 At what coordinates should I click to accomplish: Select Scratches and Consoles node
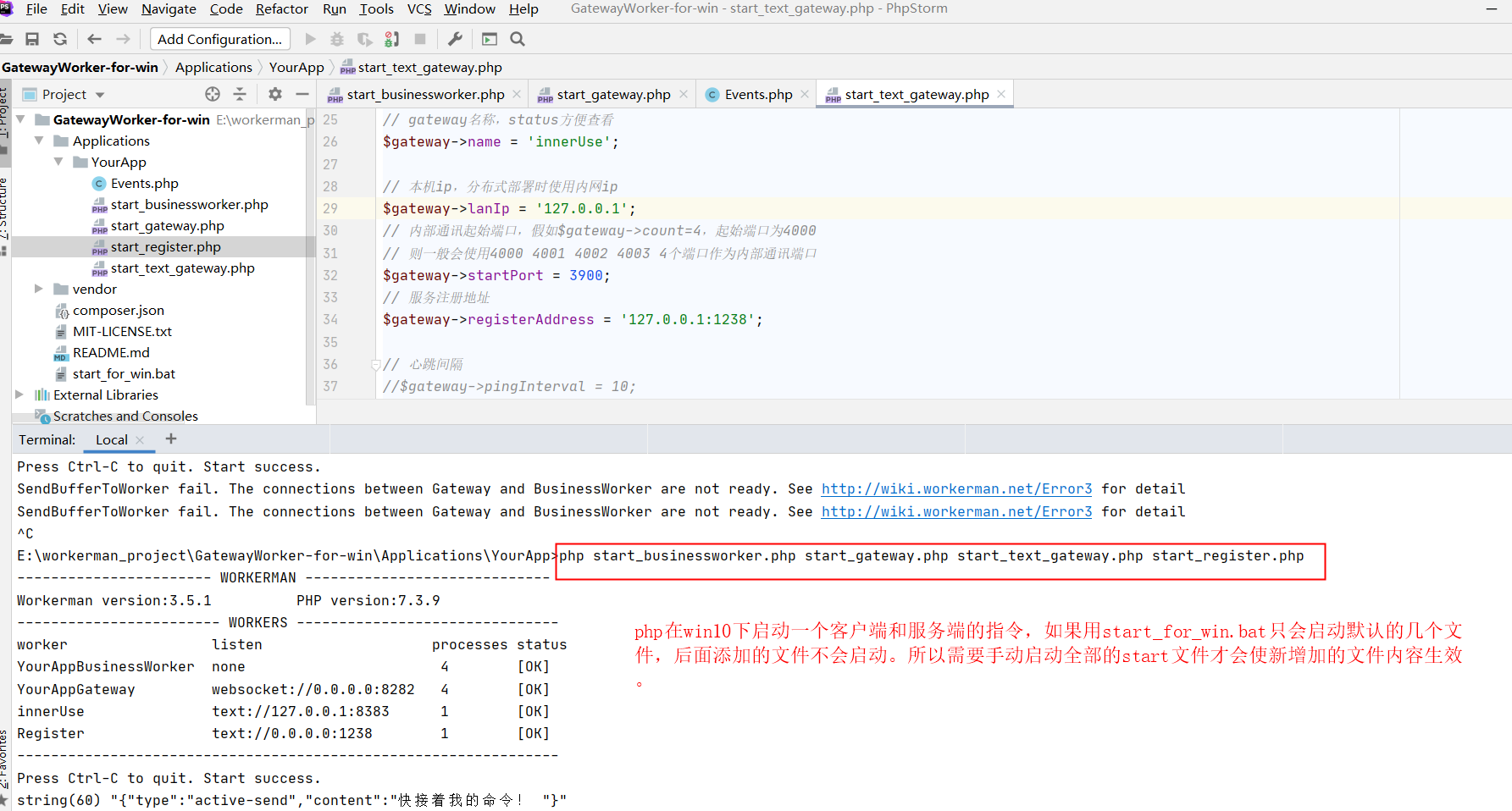pos(125,416)
